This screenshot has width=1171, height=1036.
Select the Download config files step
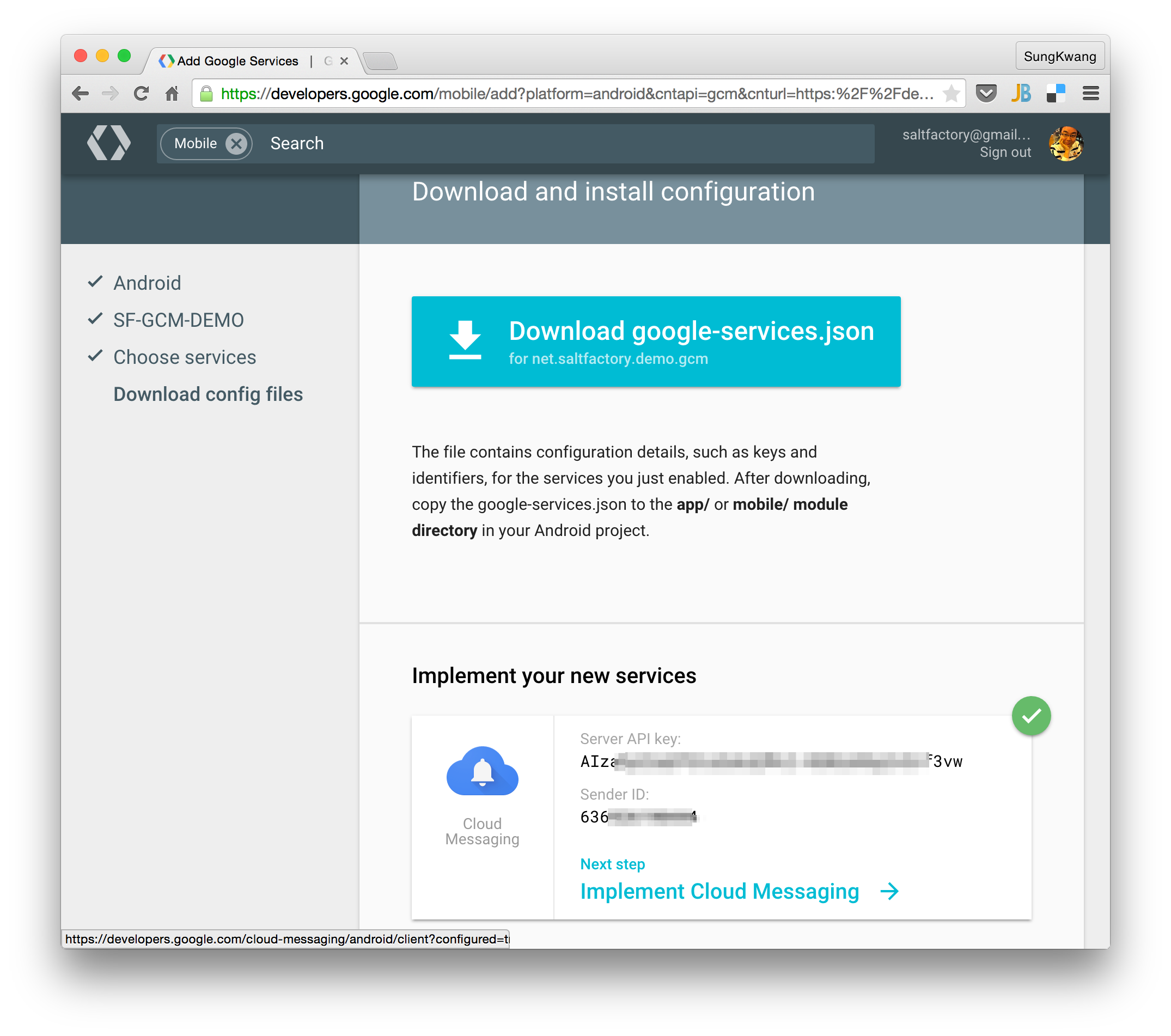click(x=208, y=394)
